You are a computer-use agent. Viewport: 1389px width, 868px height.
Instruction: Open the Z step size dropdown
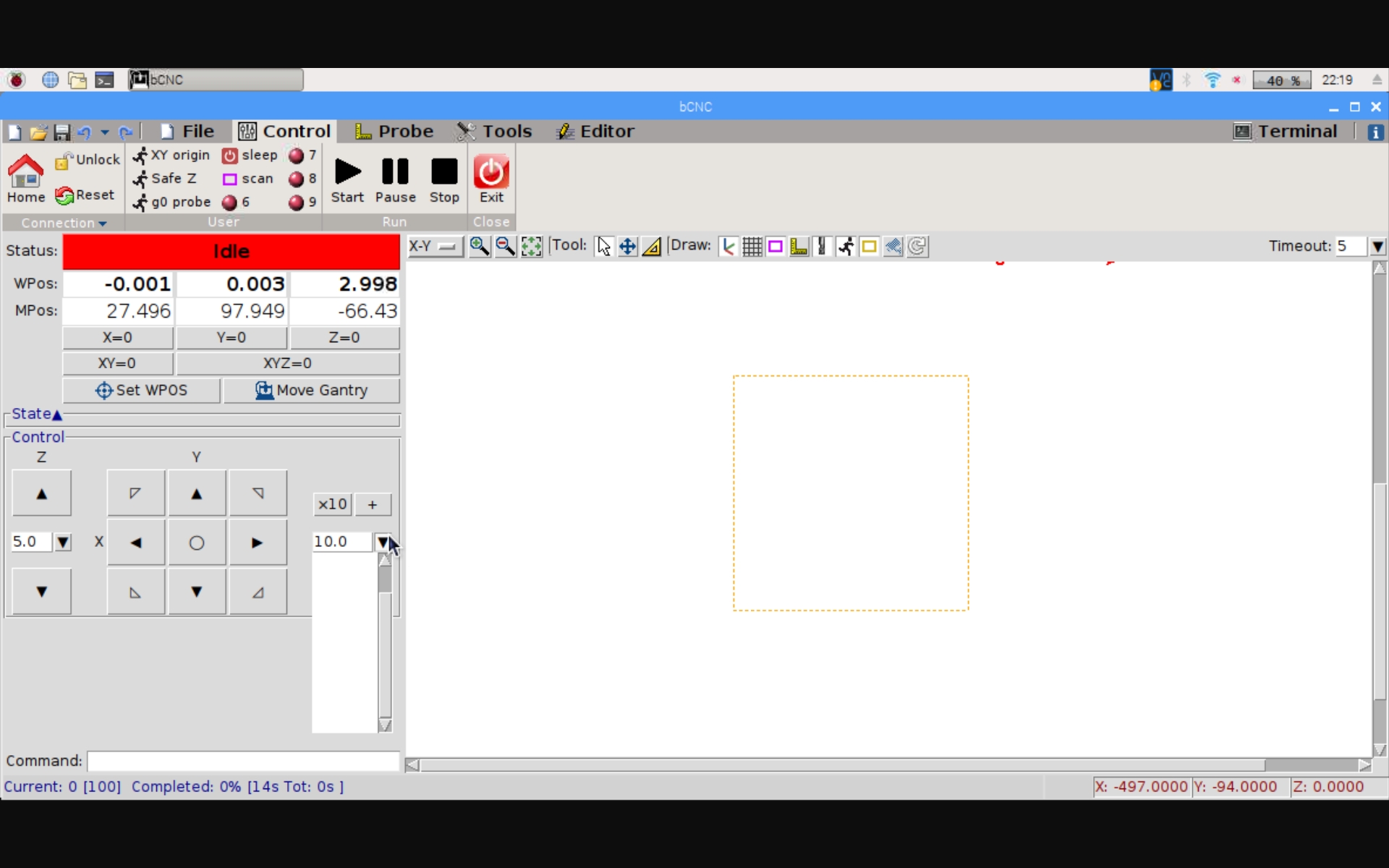pyautogui.click(x=63, y=542)
